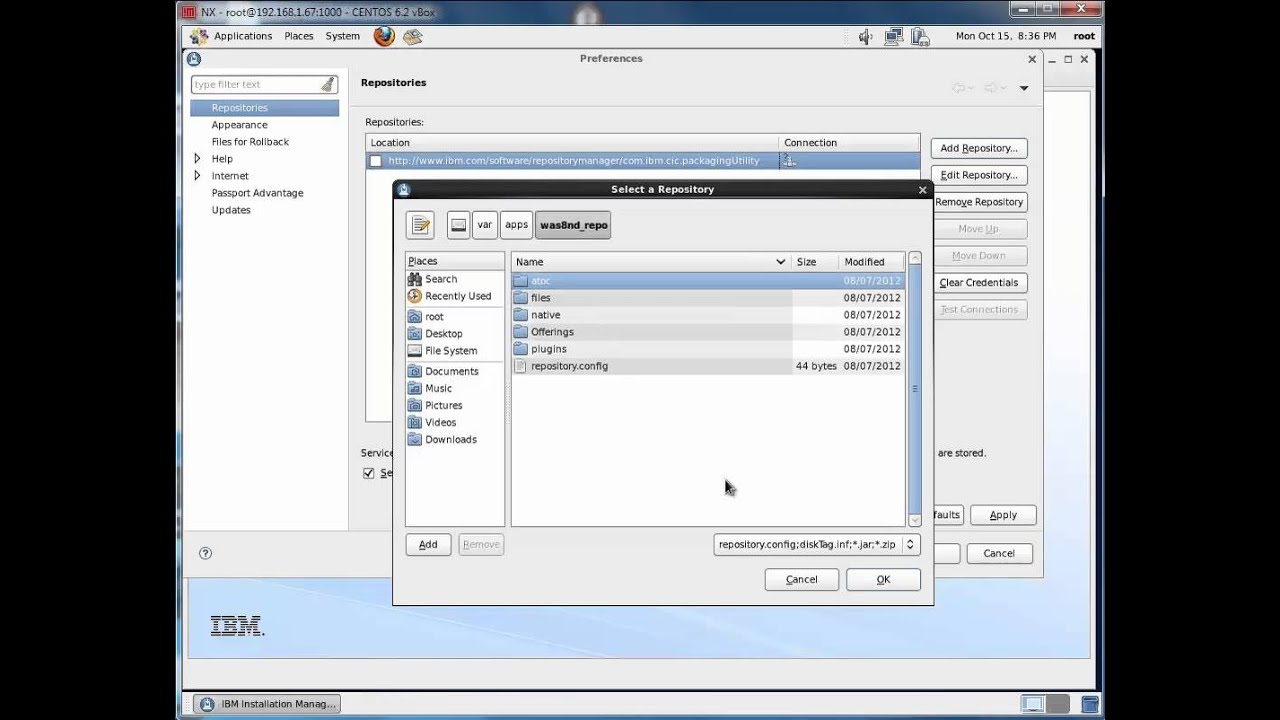
Task: Click the apps path segment button
Action: coord(516,225)
